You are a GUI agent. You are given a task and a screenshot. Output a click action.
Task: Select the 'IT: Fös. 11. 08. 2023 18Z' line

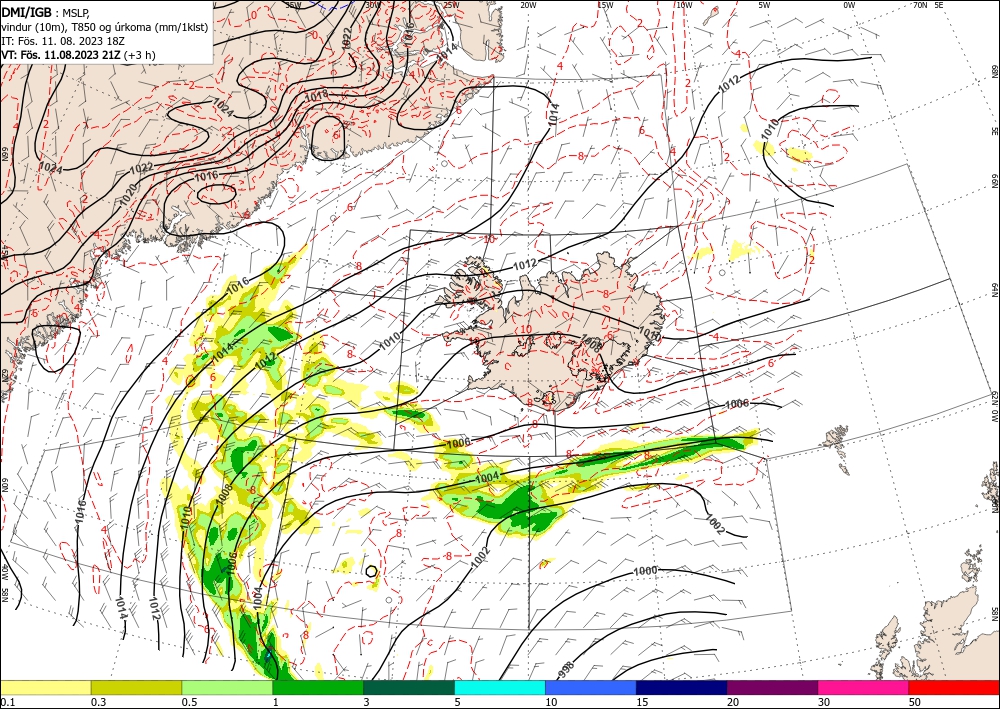pyautogui.click(x=62, y=41)
